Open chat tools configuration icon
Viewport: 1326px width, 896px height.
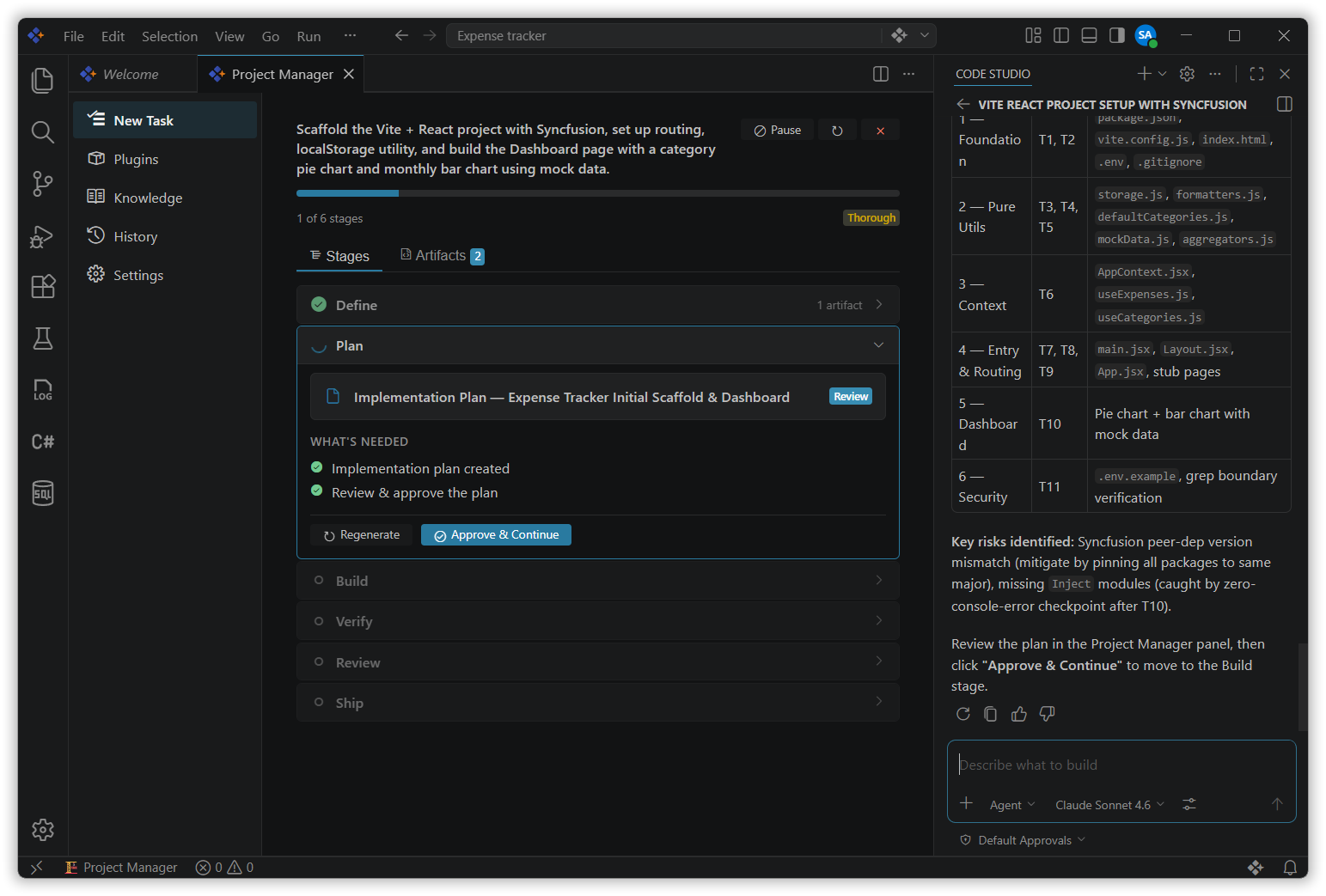click(x=1189, y=804)
